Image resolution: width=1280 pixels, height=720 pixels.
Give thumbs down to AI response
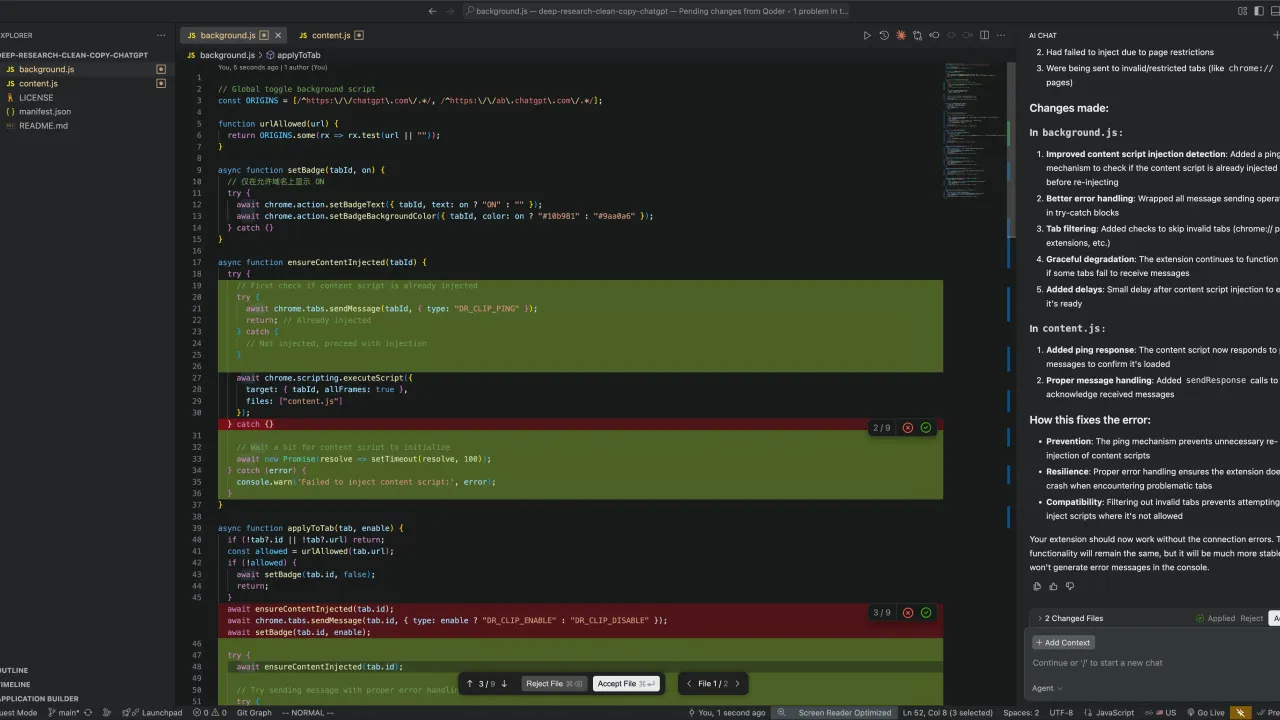[1070, 587]
